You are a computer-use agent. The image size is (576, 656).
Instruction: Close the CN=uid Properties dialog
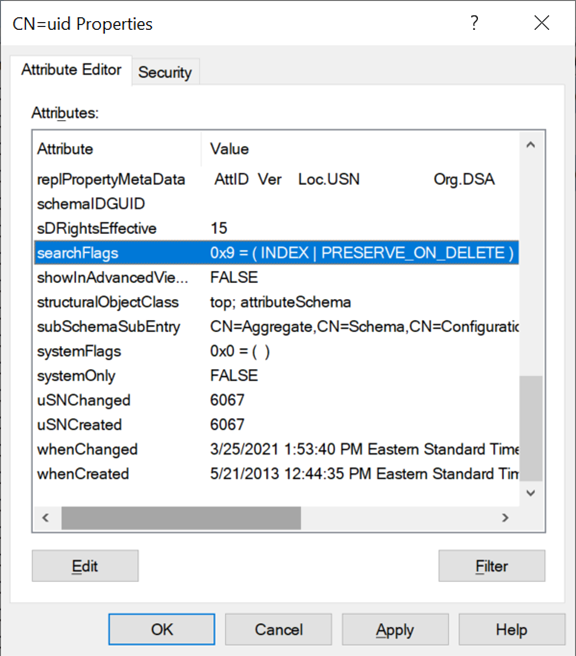coord(542,23)
